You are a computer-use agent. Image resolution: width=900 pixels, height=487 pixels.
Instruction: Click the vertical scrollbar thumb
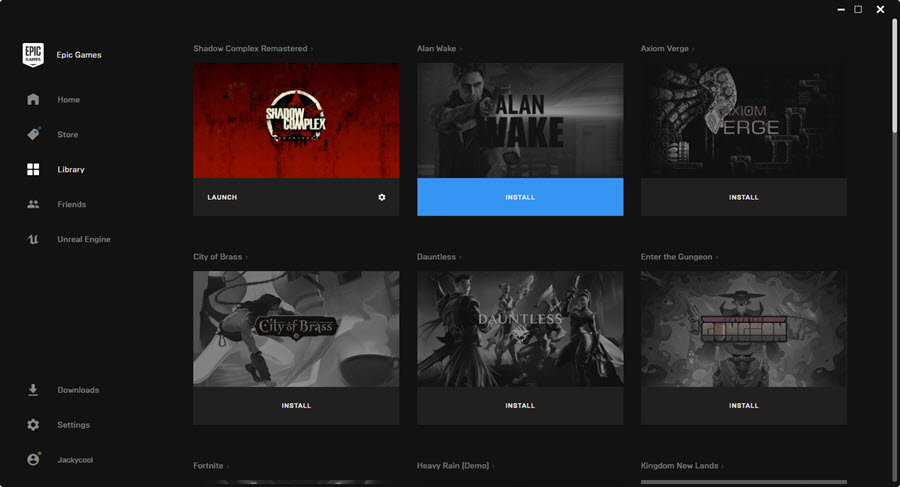pos(894,76)
